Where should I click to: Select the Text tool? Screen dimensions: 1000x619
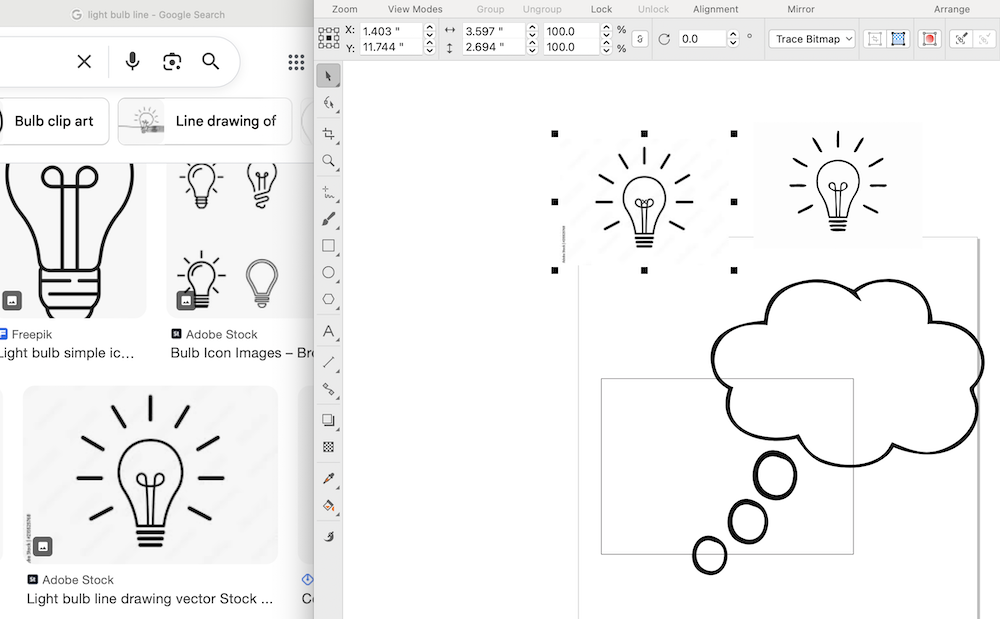pyautogui.click(x=329, y=331)
